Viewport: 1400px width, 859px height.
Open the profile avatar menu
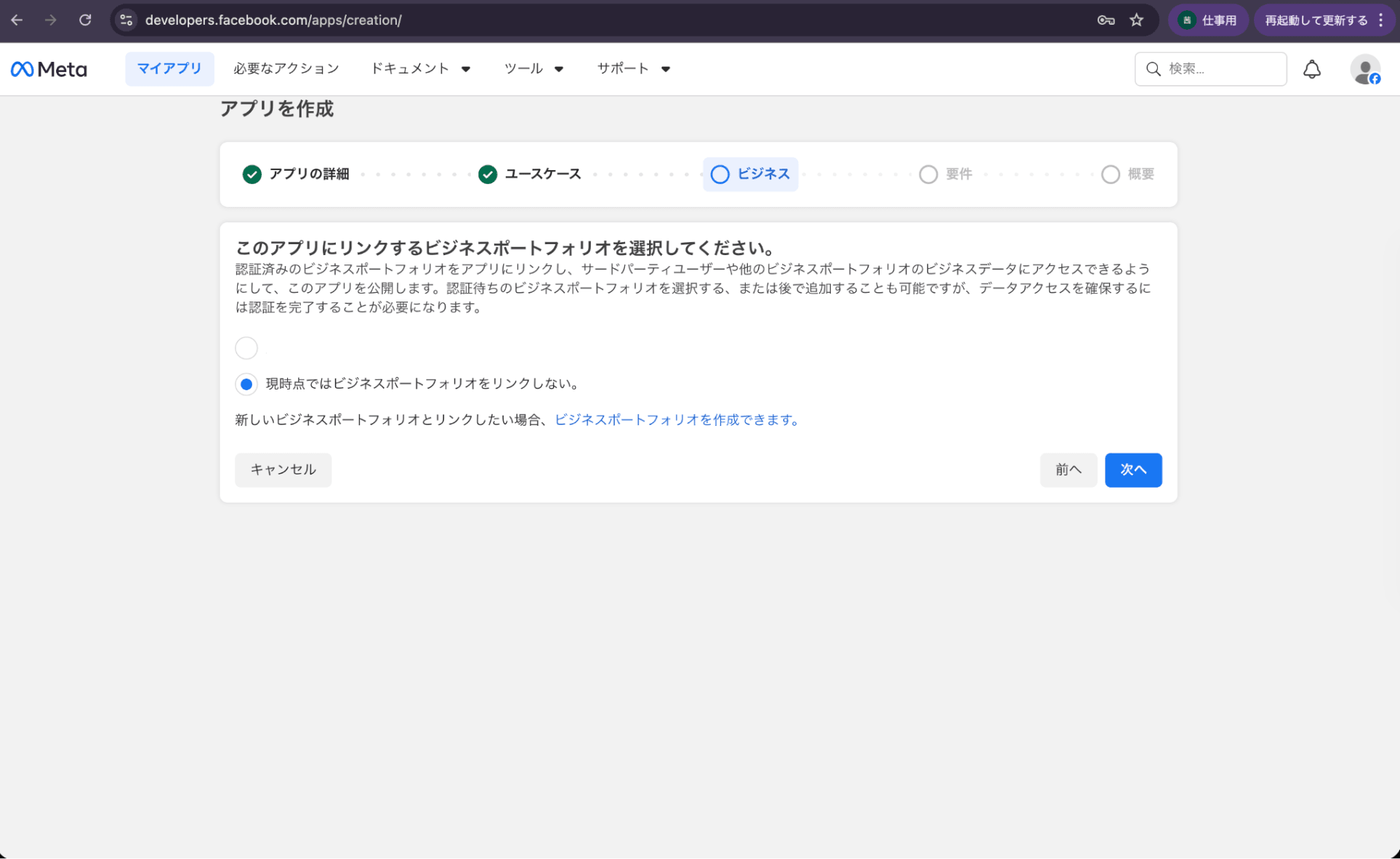1364,70
